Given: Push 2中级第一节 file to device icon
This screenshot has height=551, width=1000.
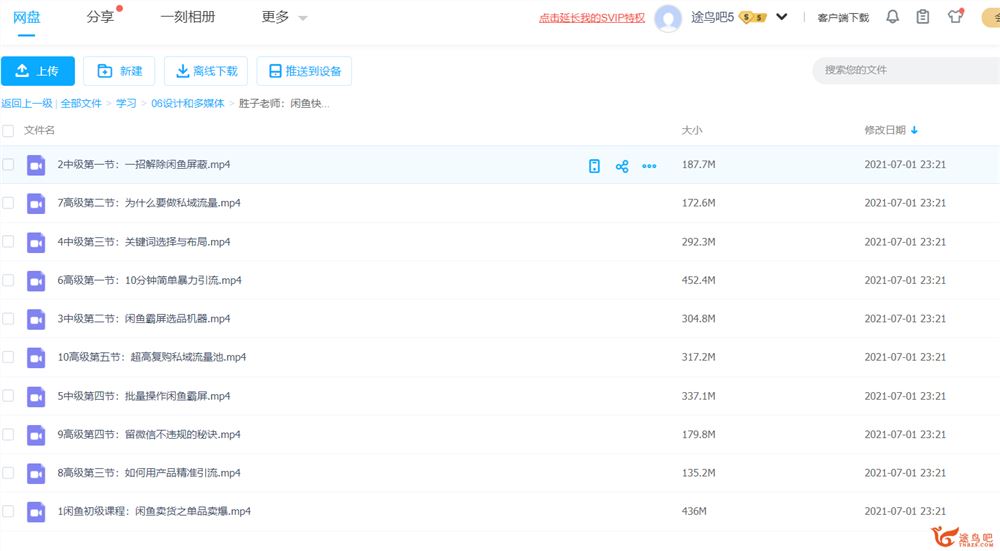Looking at the screenshot, I should point(594,166).
